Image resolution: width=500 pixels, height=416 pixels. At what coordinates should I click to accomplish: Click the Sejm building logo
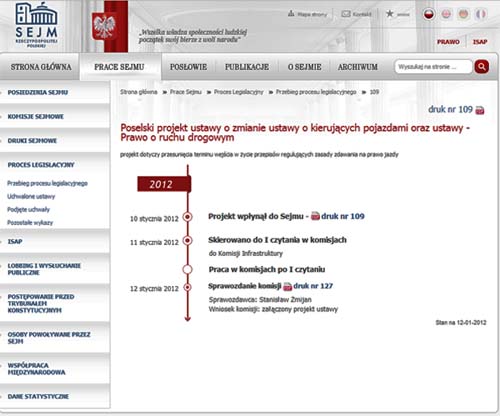[x=36, y=25]
